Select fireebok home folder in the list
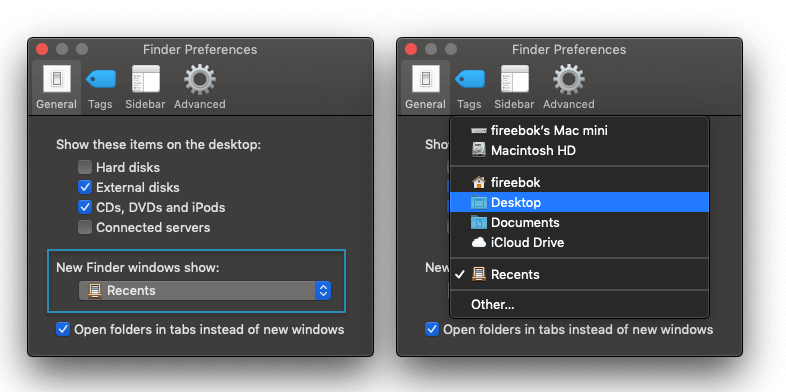The height and width of the screenshot is (392, 786). tap(579, 182)
